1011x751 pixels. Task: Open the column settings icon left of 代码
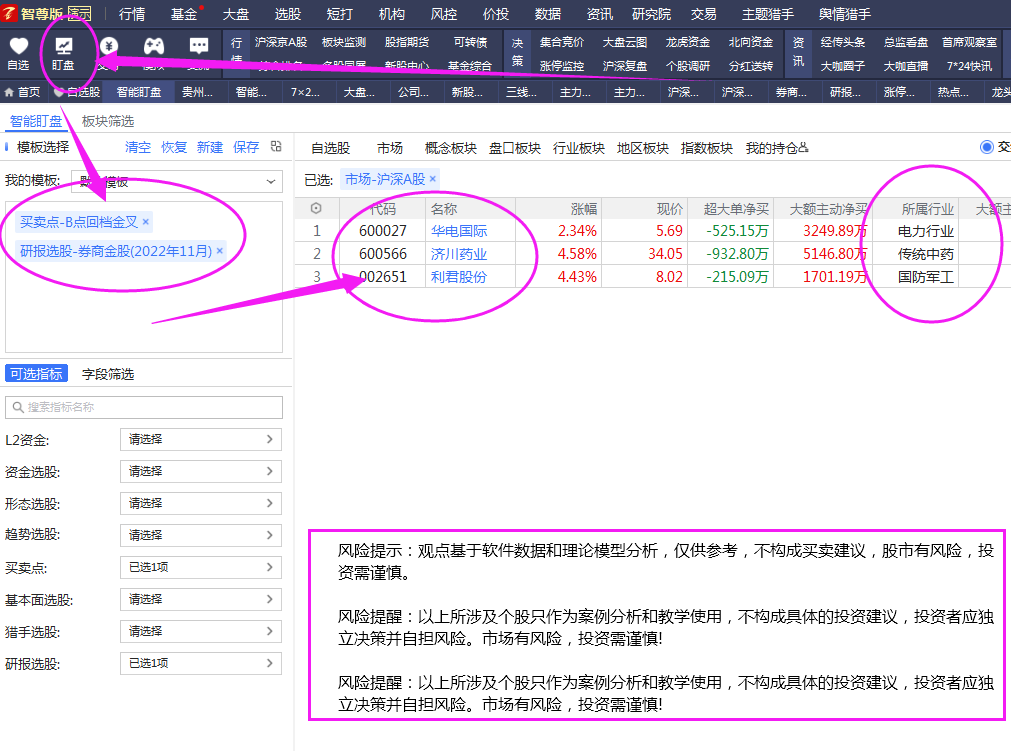(316, 208)
